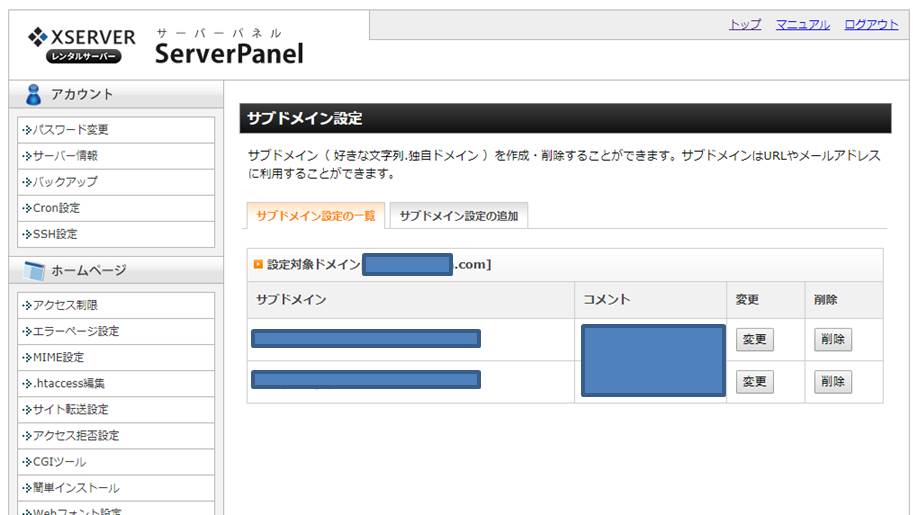Viewport: 913px width, 515px height.
Task: Click the トップ link in header
Action: (745, 24)
